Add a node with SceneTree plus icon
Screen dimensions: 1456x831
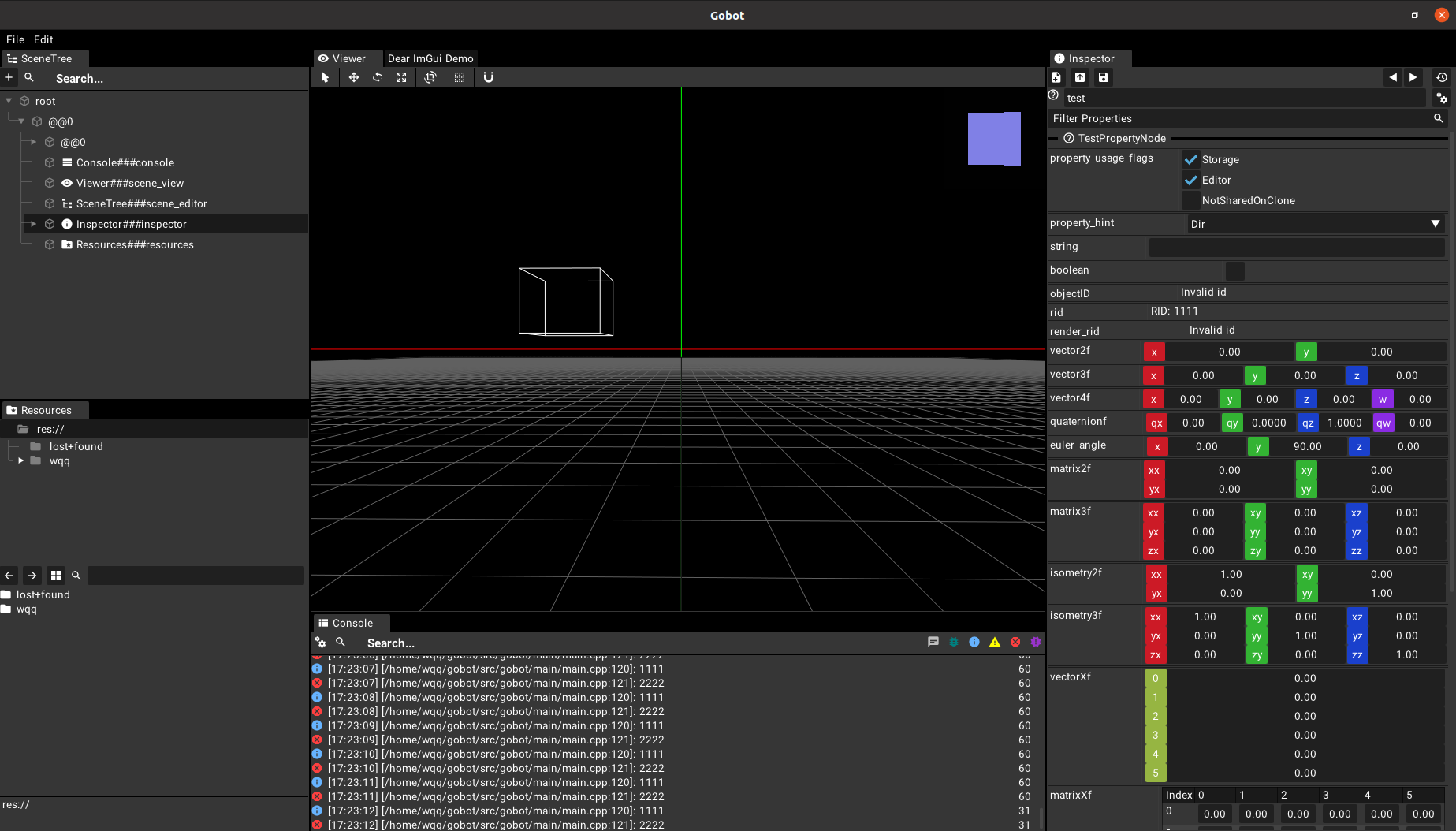pyautogui.click(x=9, y=77)
